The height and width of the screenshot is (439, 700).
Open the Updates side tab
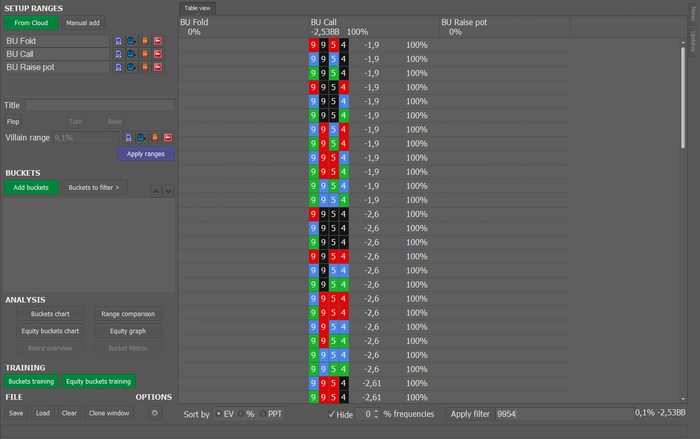[x=693, y=41]
